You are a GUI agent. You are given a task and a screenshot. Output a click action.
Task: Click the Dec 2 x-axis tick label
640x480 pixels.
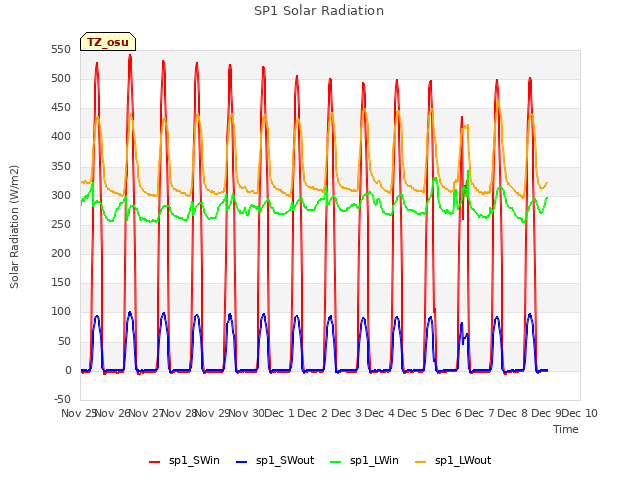pyautogui.click(x=313, y=413)
